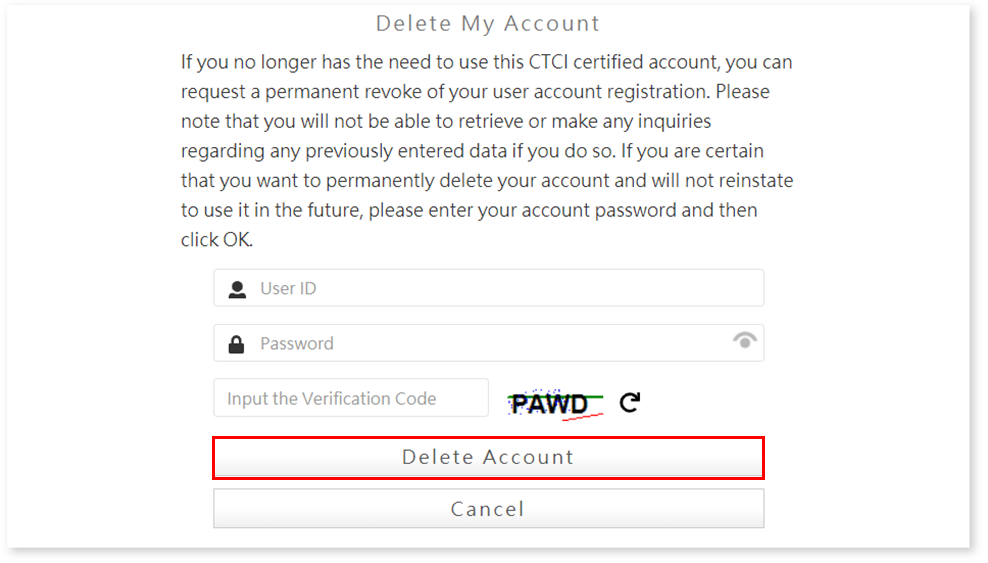Show password with the eye icon
This screenshot has width=988, height=563.
pos(744,341)
